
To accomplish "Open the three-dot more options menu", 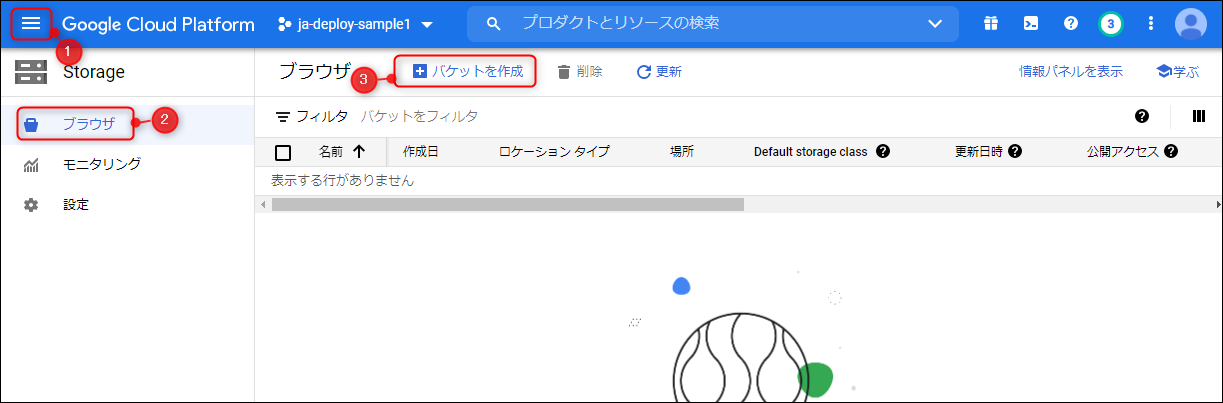I will coord(1151,23).
